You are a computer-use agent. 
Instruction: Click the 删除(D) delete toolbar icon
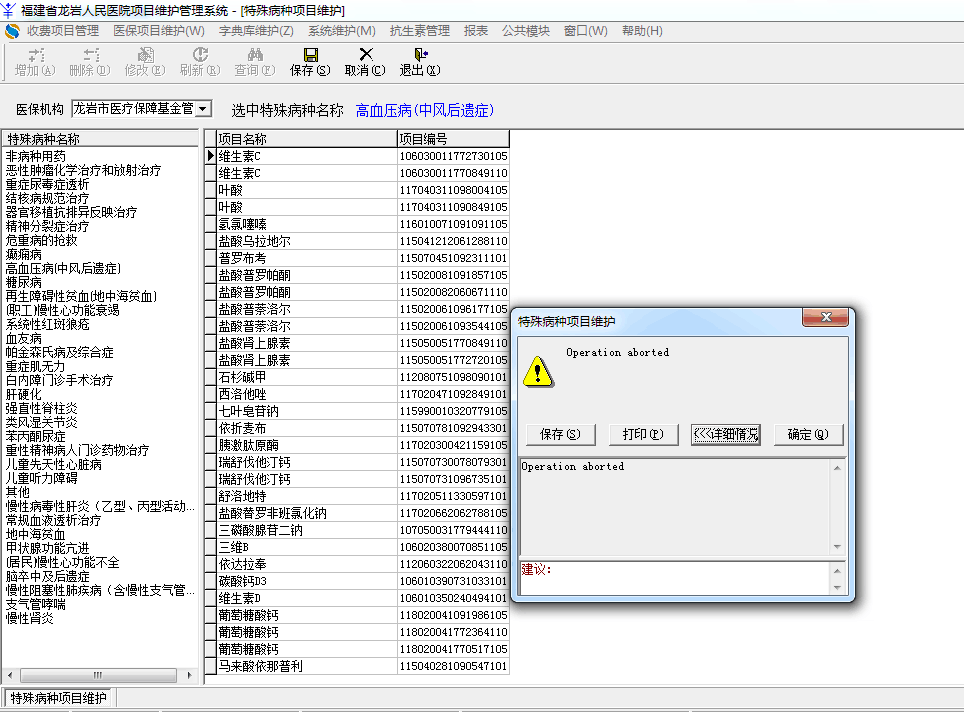[90, 55]
